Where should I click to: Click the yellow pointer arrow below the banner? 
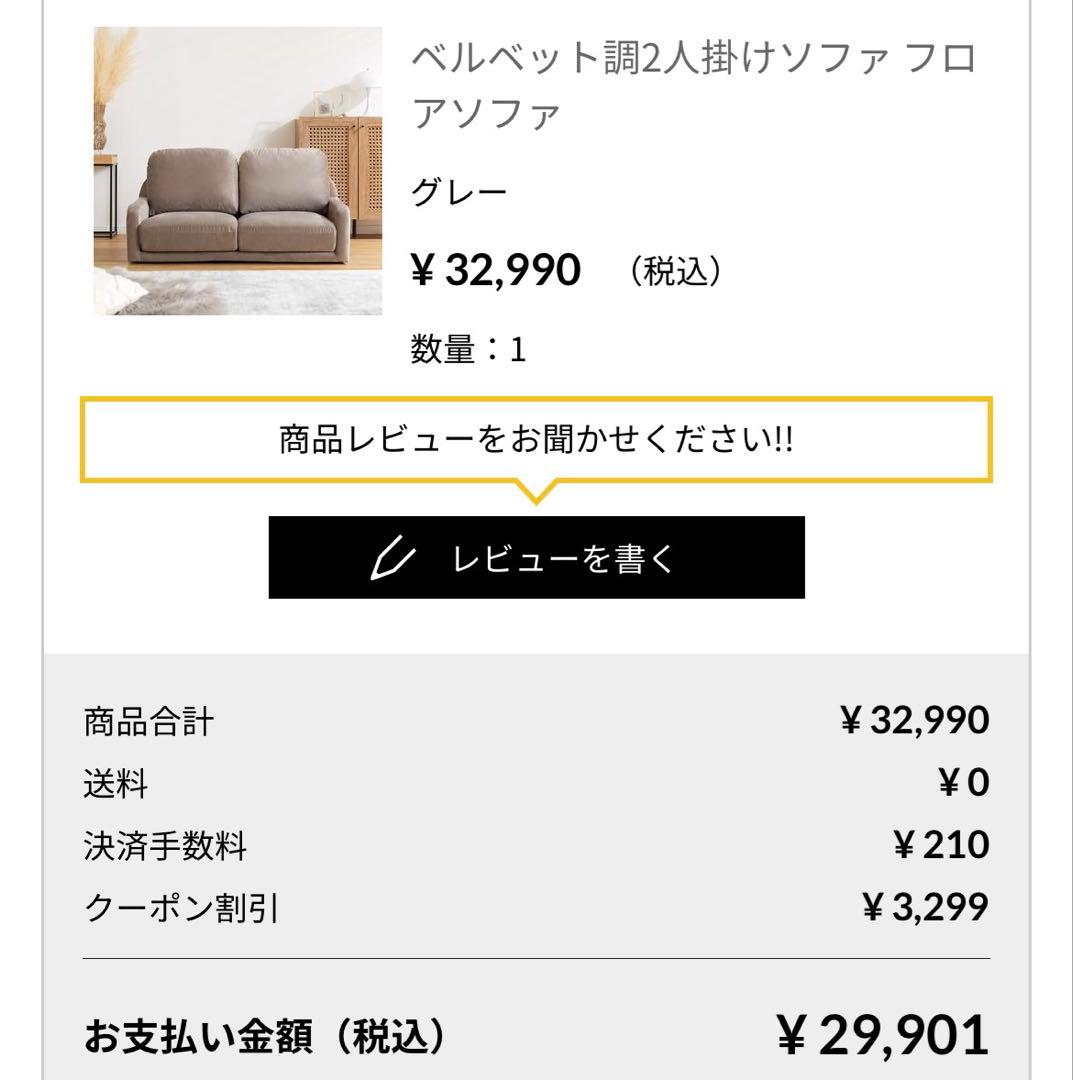click(536, 491)
